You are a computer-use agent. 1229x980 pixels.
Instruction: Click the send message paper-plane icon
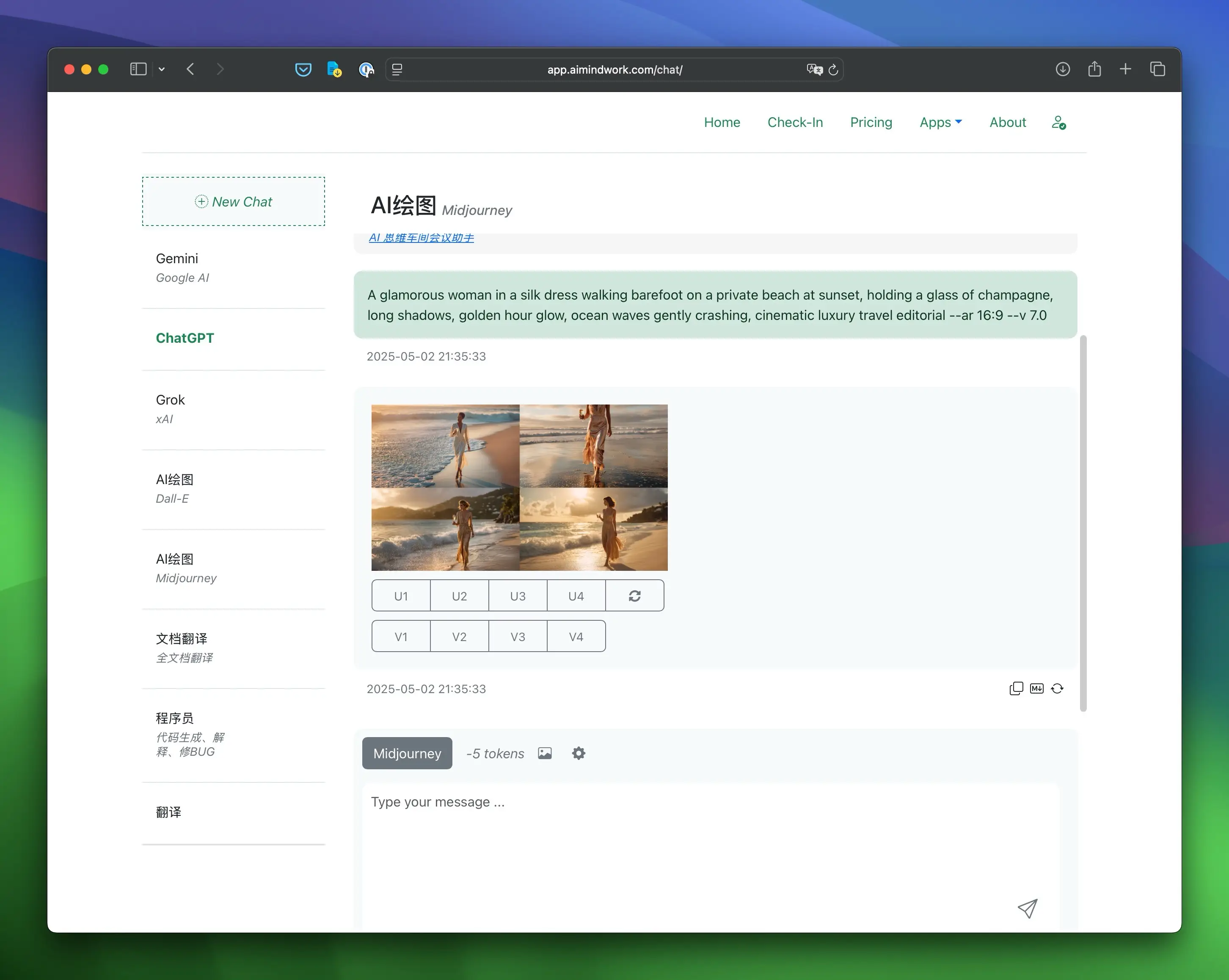coord(1027,909)
